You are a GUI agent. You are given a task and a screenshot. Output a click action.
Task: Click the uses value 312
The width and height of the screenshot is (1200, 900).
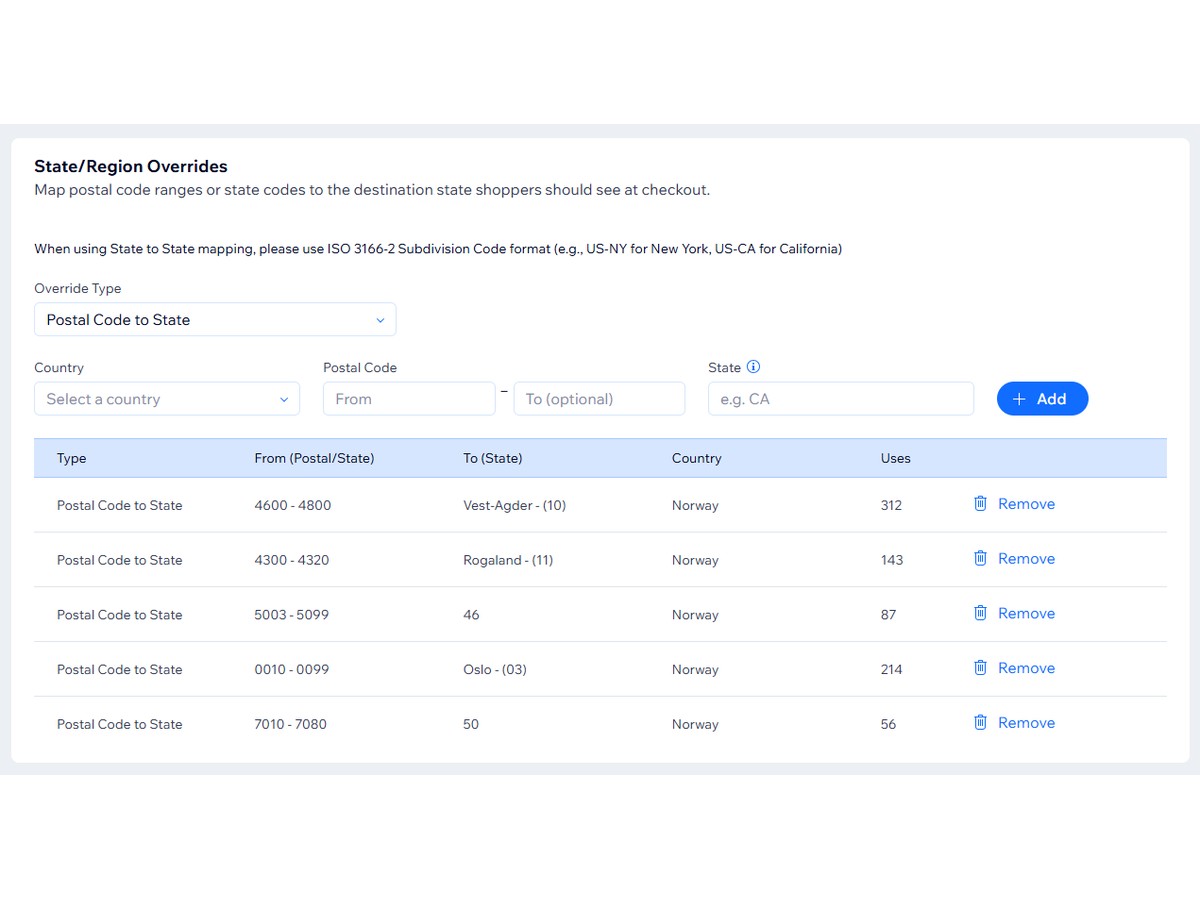(x=892, y=505)
